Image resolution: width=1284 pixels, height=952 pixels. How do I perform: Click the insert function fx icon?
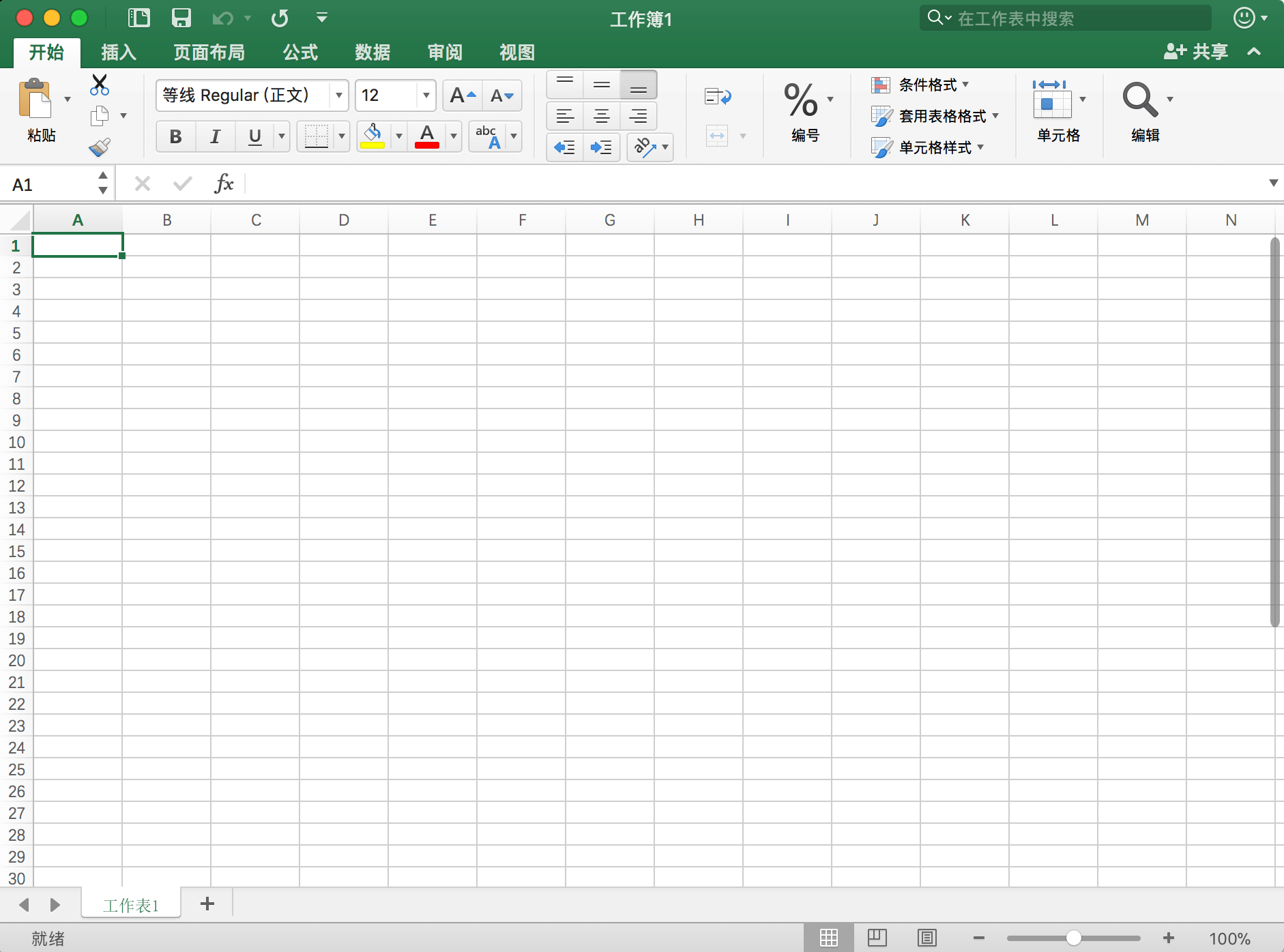224,183
